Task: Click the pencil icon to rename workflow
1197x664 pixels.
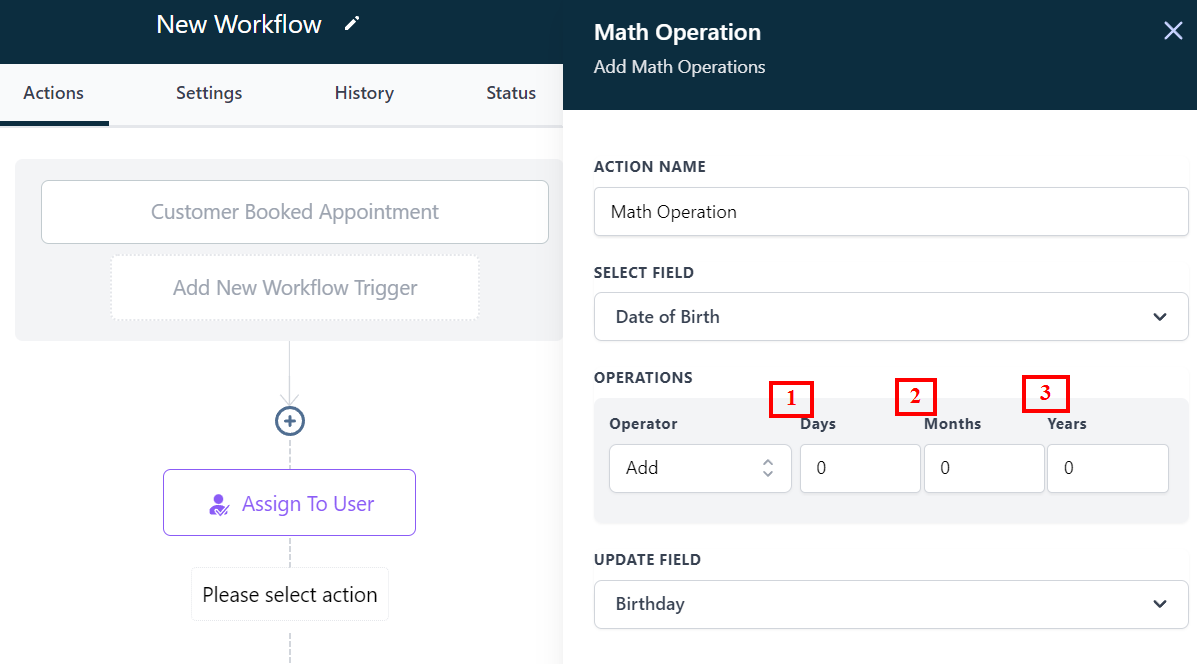Action: click(351, 24)
